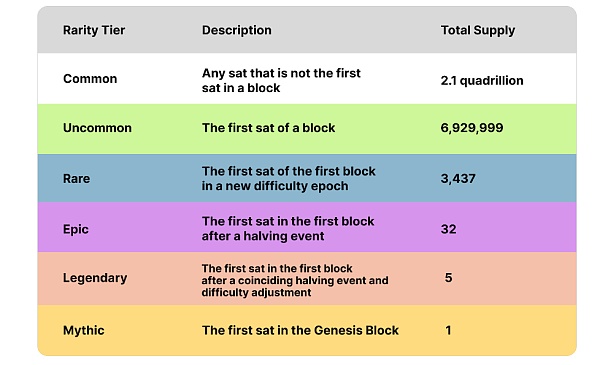
Task: Click the 3,437 supply value
Action: pyautogui.click(x=458, y=179)
